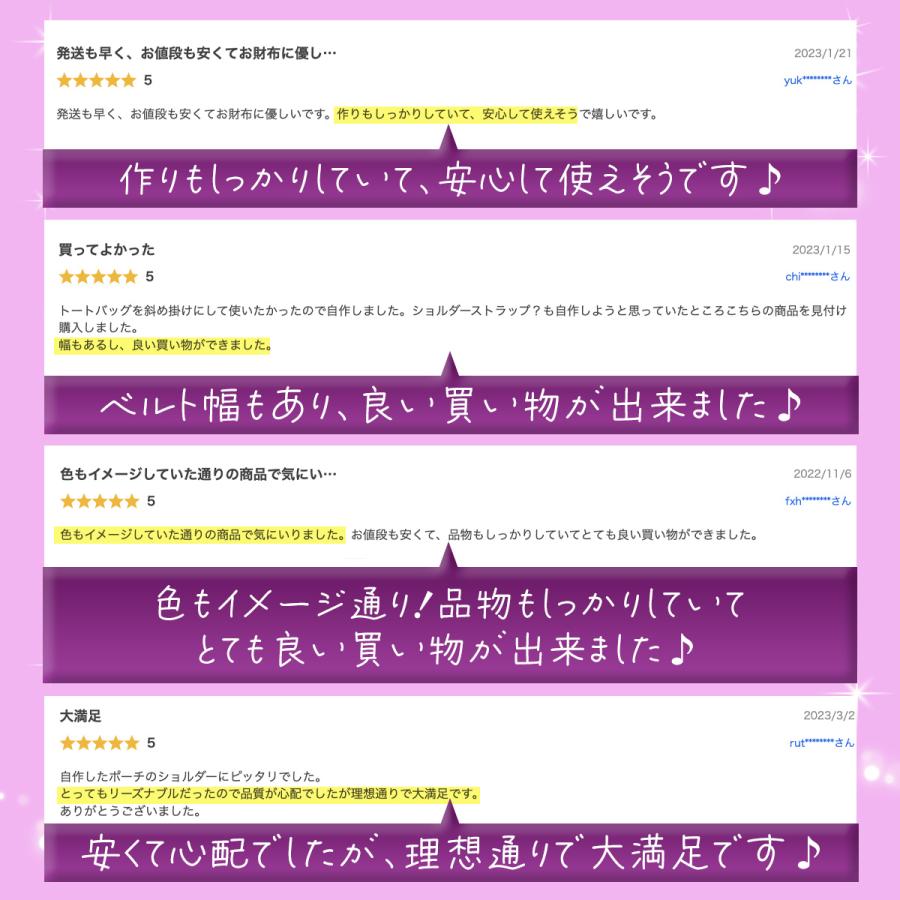Open the review titled 発送も早く、お値段も安くて
Screen dimensions: 900x900
196,53
